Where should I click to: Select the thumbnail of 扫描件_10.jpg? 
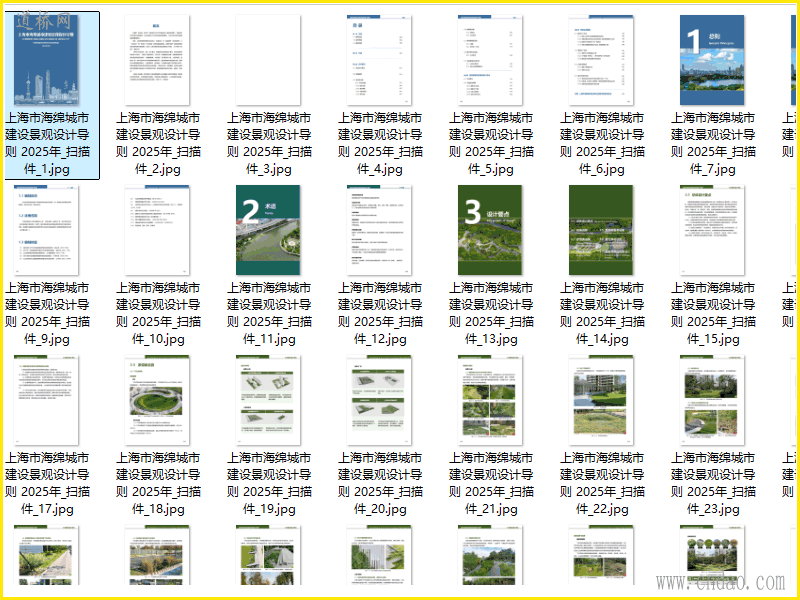[157, 230]
